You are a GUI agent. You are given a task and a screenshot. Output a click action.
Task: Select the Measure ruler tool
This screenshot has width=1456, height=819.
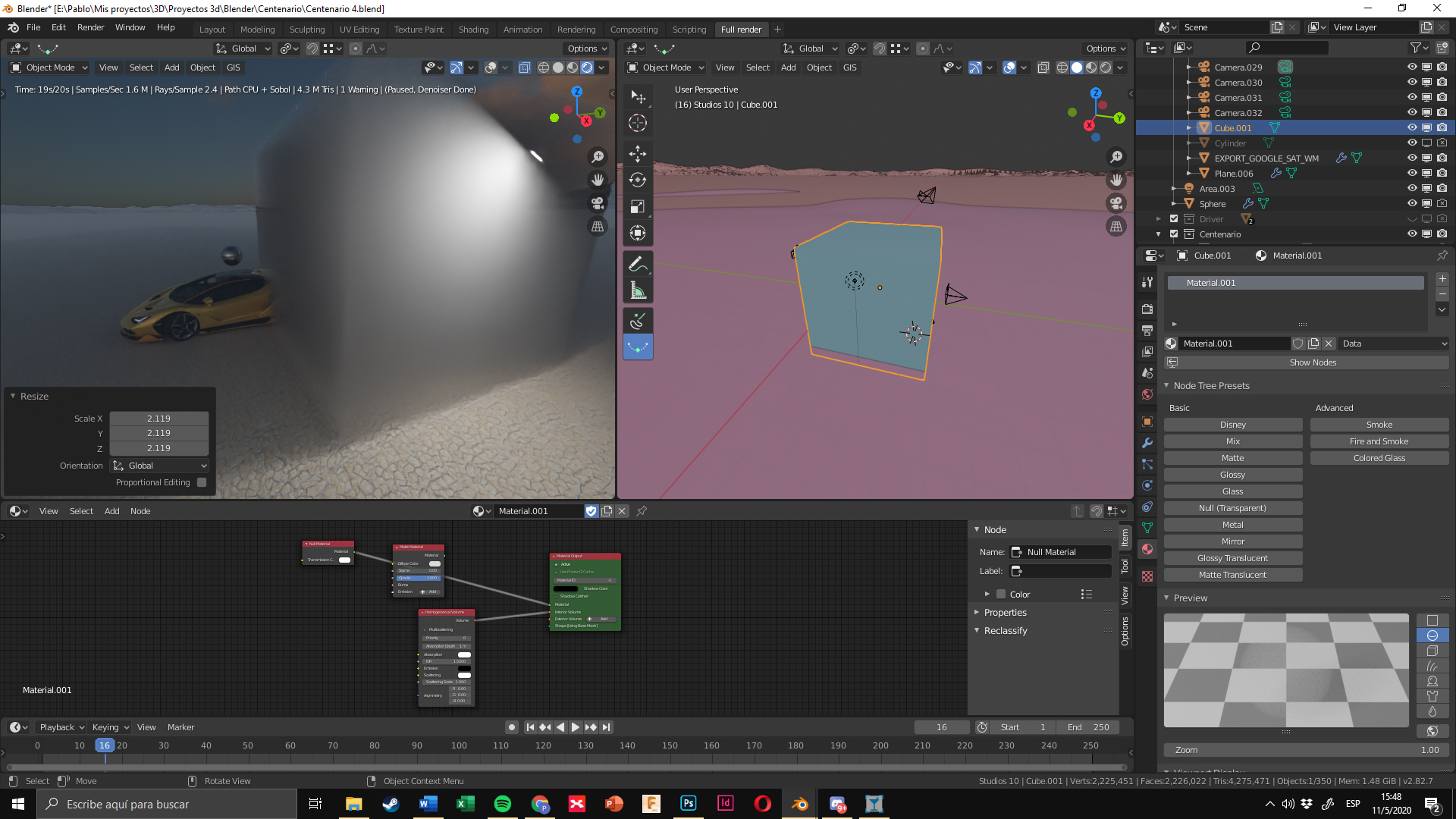638,290
